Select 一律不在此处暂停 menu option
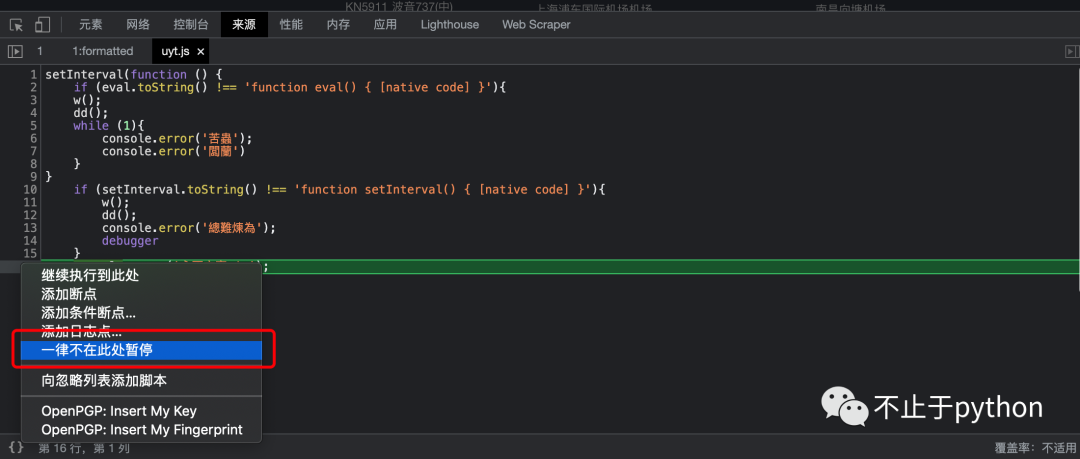The height and width of the screenshot is (459, 1080). tap(96, 350)
